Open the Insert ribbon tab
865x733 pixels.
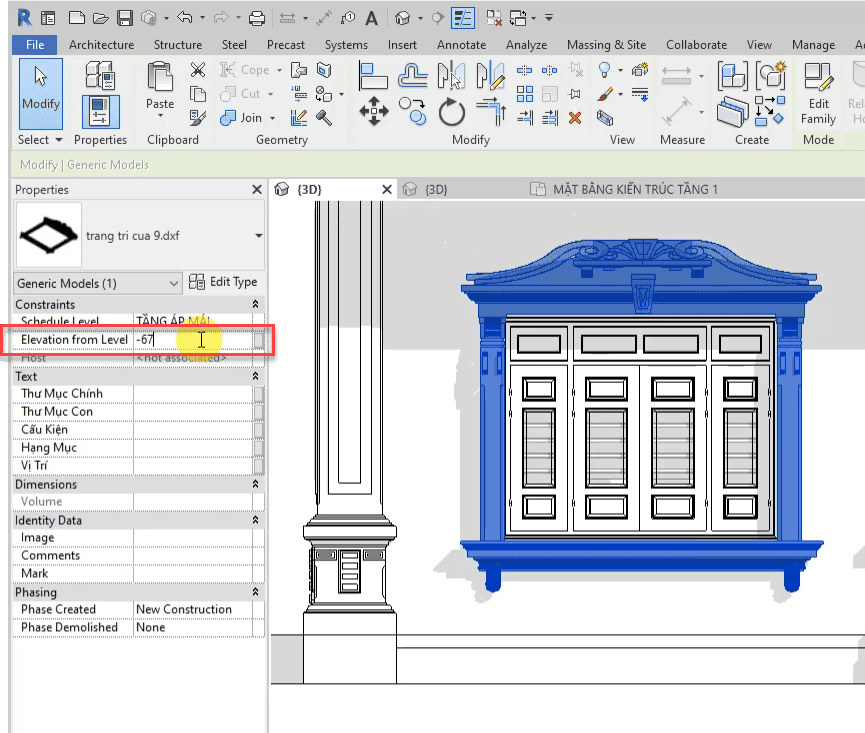pyautogui.click(x=402, y=45)
